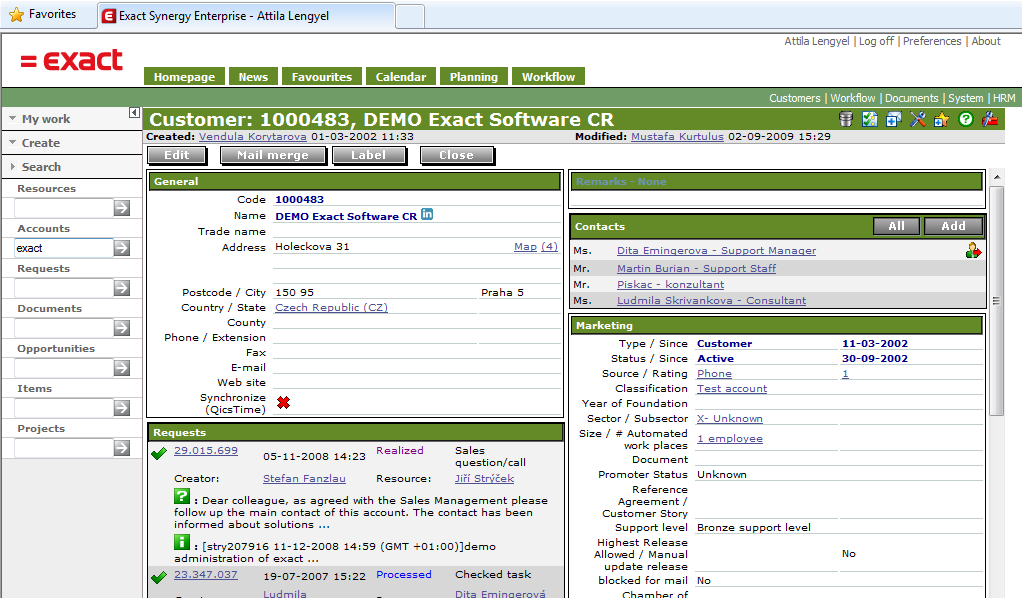Click the Label button
Viewport: 1022px width, 598px height.
[x=369, y=155]
